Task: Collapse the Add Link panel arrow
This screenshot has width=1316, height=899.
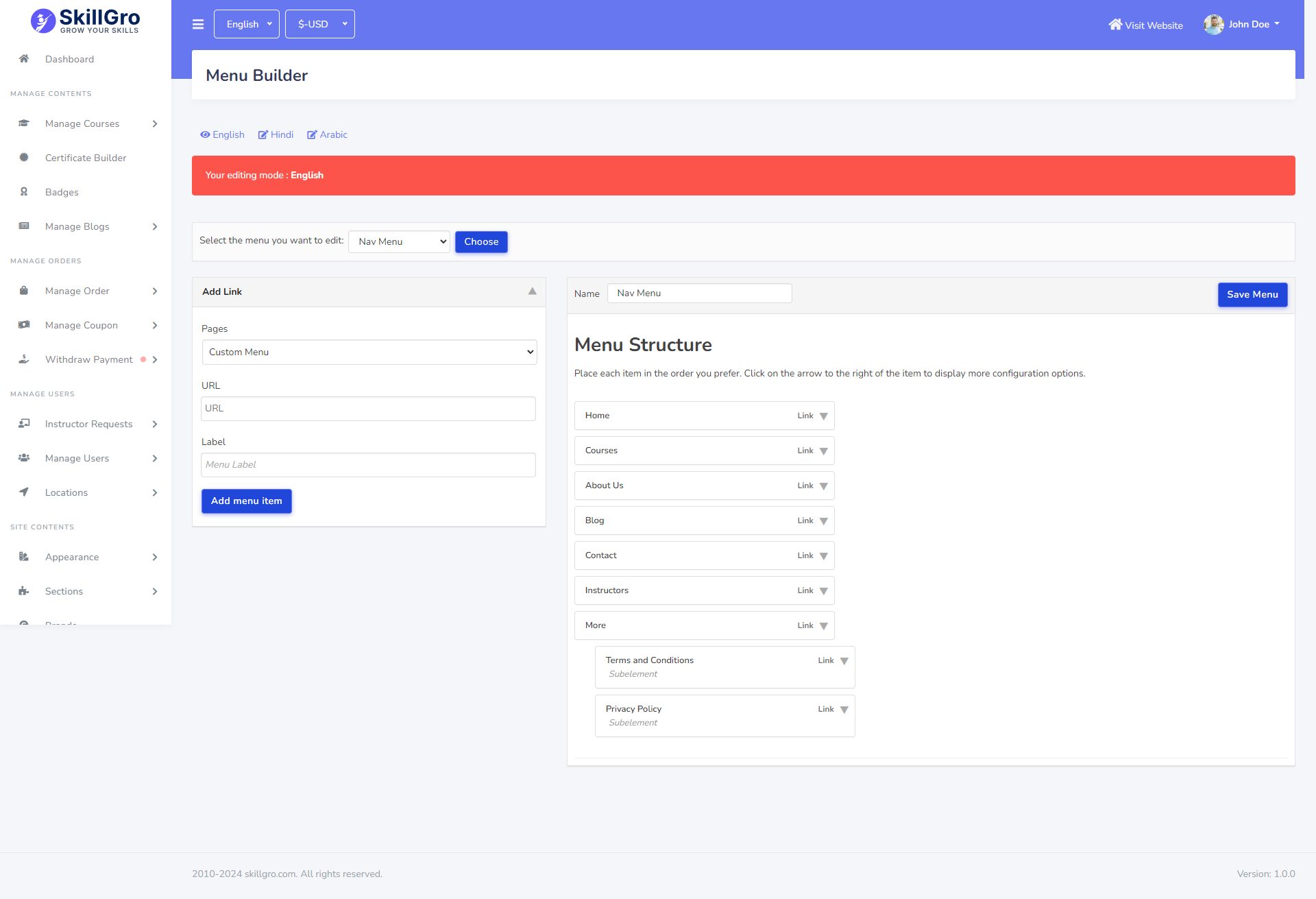Action: tap(533, 291)
